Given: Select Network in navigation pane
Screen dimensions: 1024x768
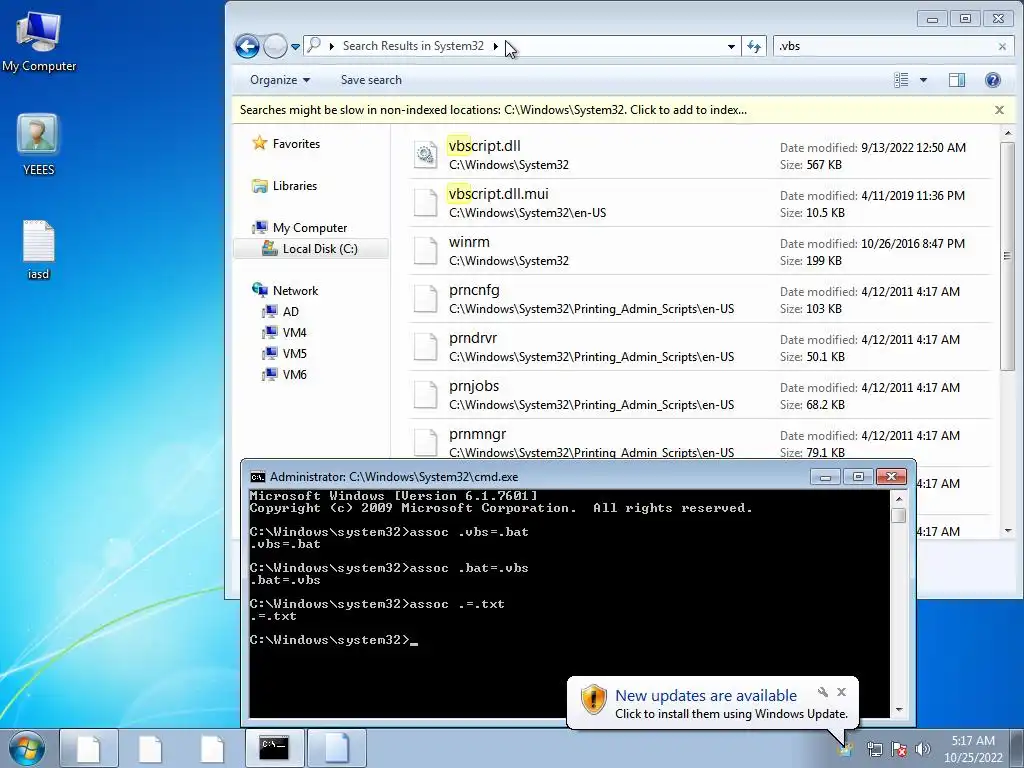Looking at the screenshot, I should point(285,291).
